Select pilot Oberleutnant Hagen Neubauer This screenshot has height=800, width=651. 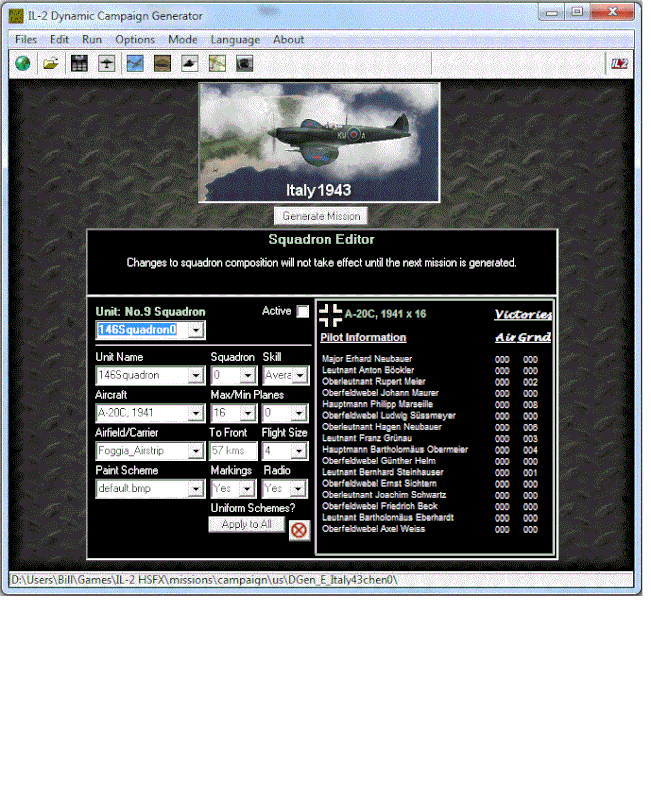point(382,427)
